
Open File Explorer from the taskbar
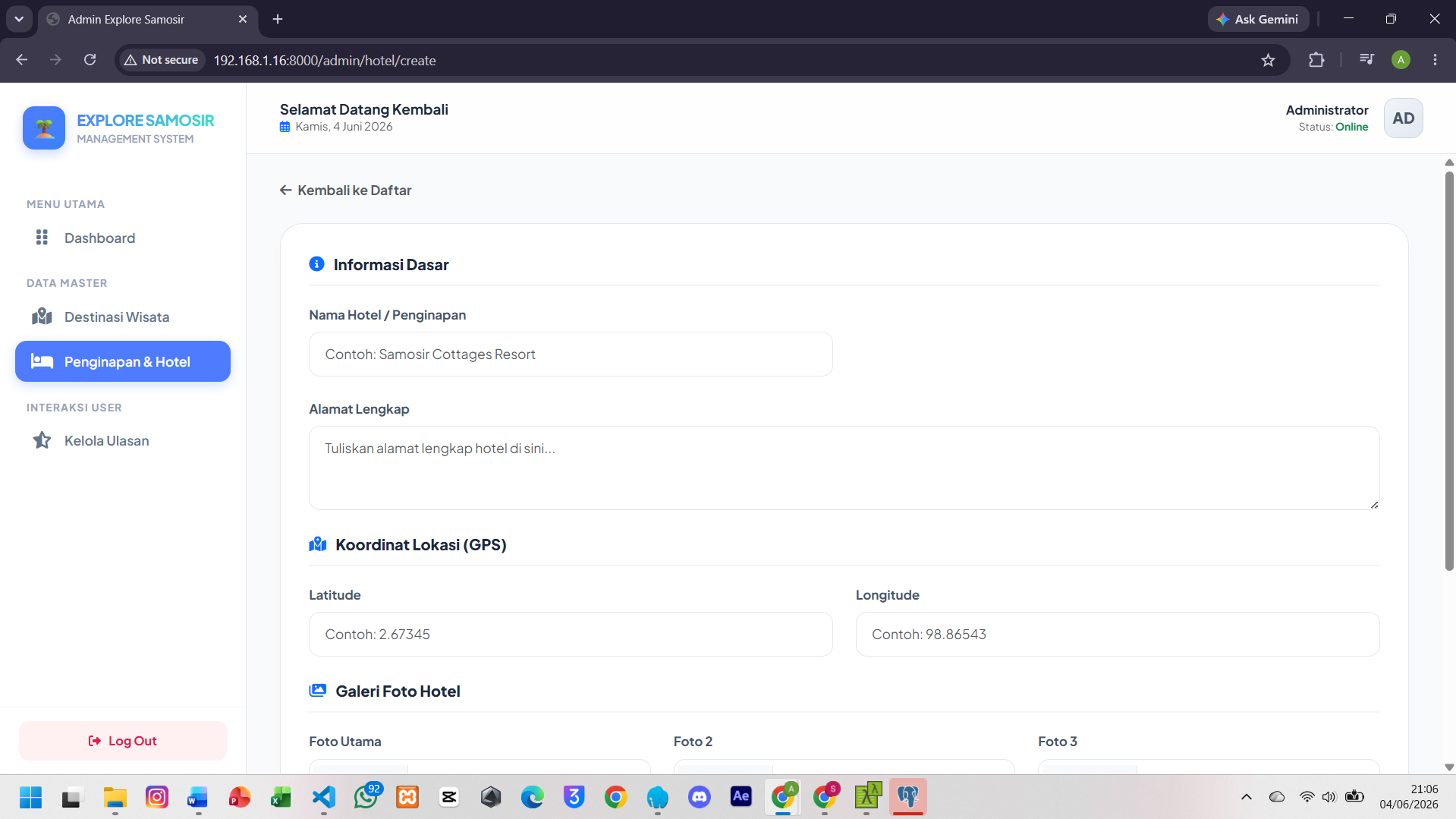pyautogui.click(x=115, y=797)
